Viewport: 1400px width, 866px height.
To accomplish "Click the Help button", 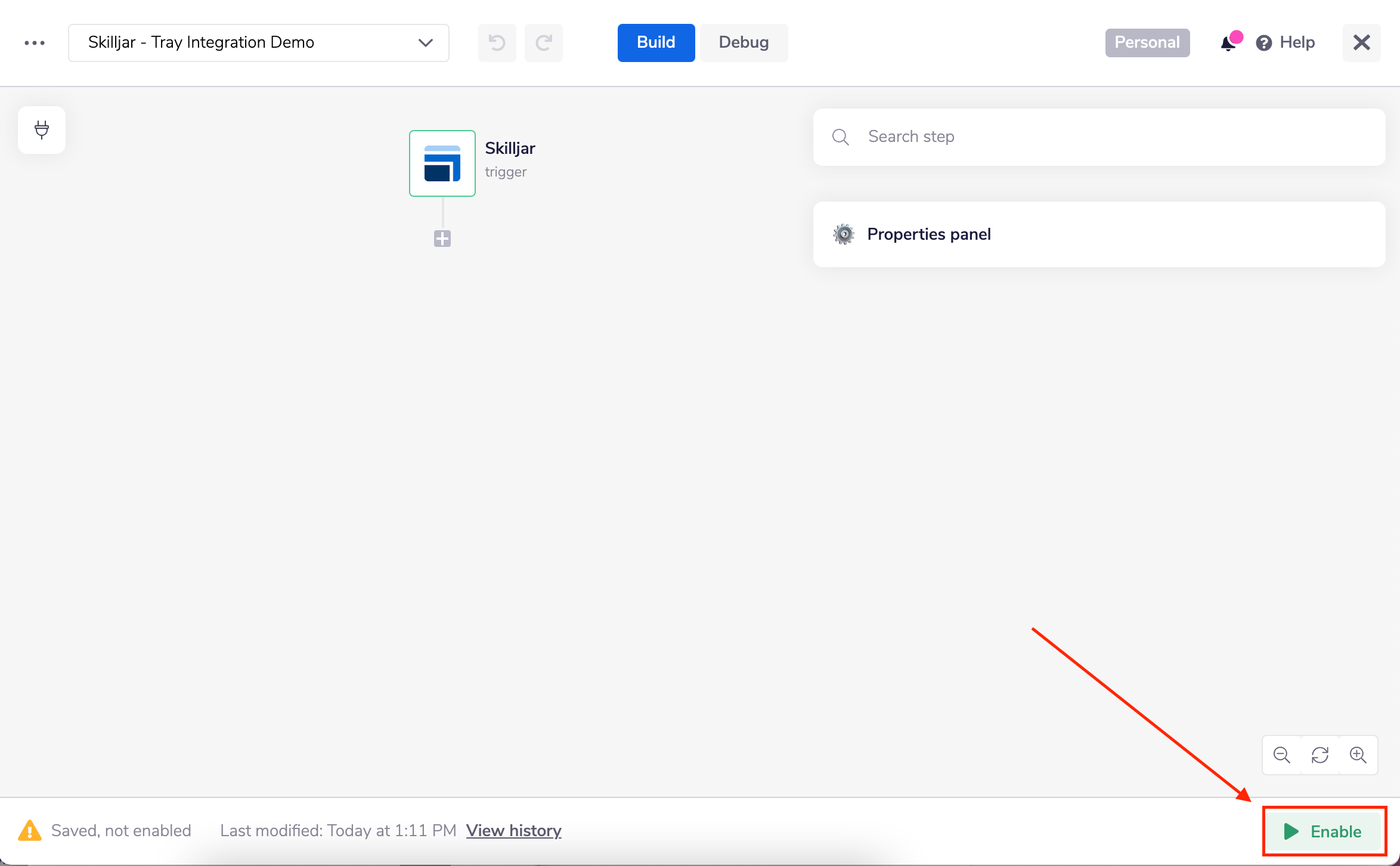I will pos(1286,43).
